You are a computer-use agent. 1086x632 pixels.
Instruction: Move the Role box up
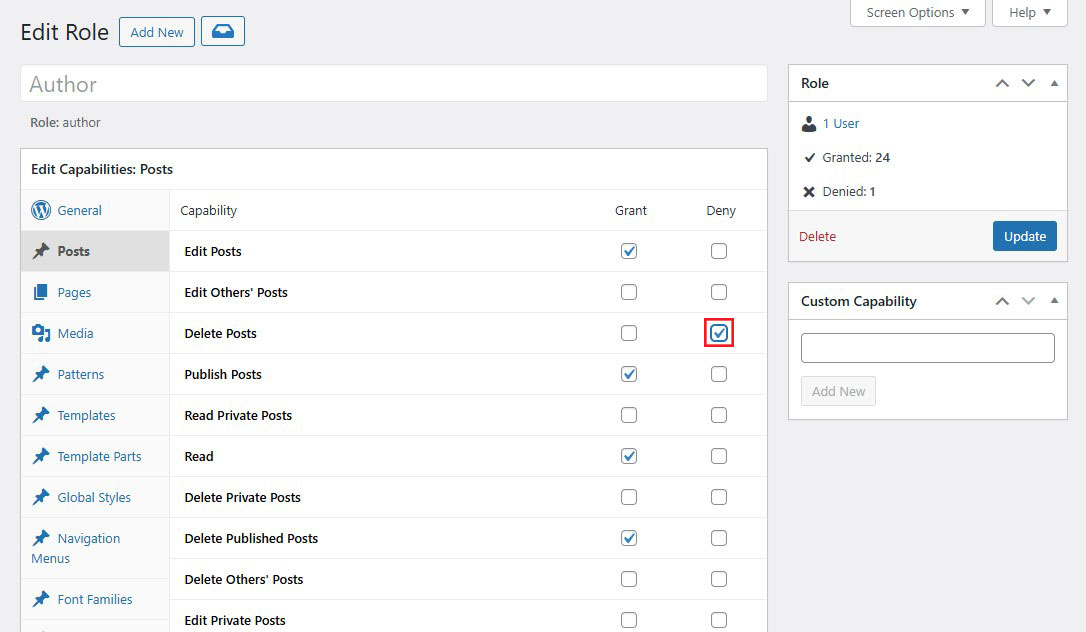(1002, 83)
